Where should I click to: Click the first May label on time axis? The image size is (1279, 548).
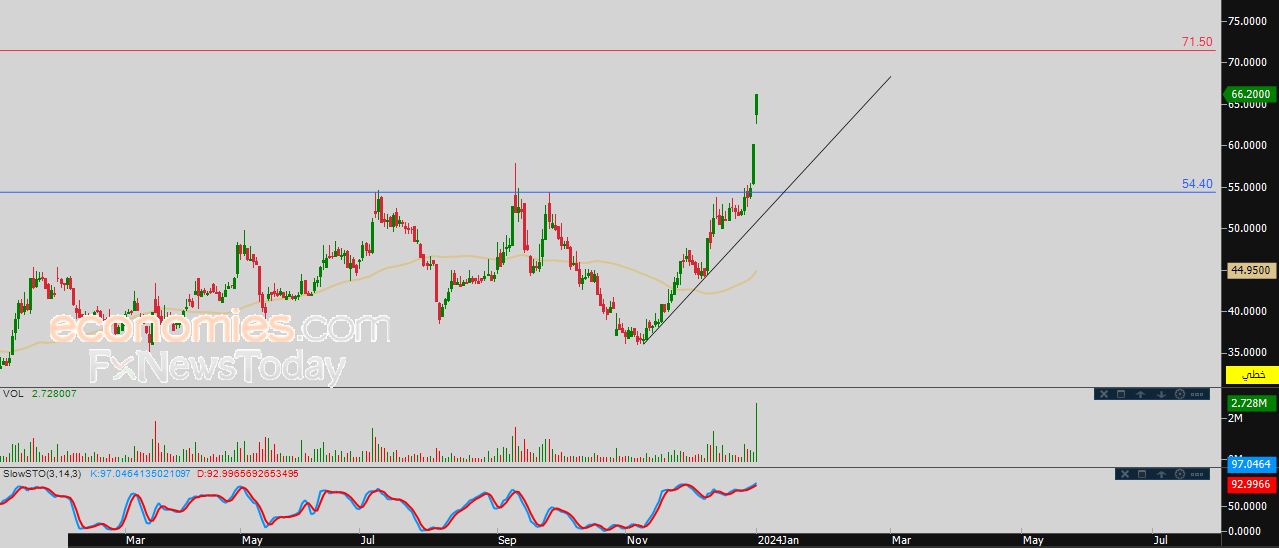pyautogui.click(x=252, y=540)
